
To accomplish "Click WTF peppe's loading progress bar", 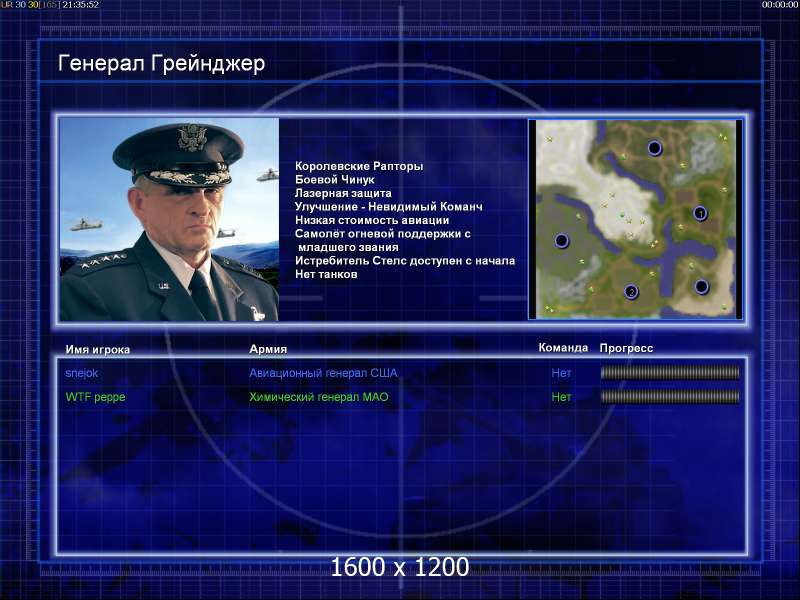I will tap(670, 397).
